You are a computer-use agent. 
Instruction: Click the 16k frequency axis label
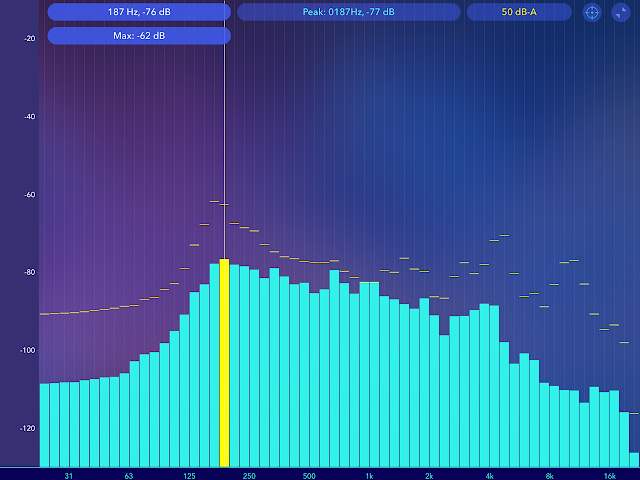click(609, 476)
